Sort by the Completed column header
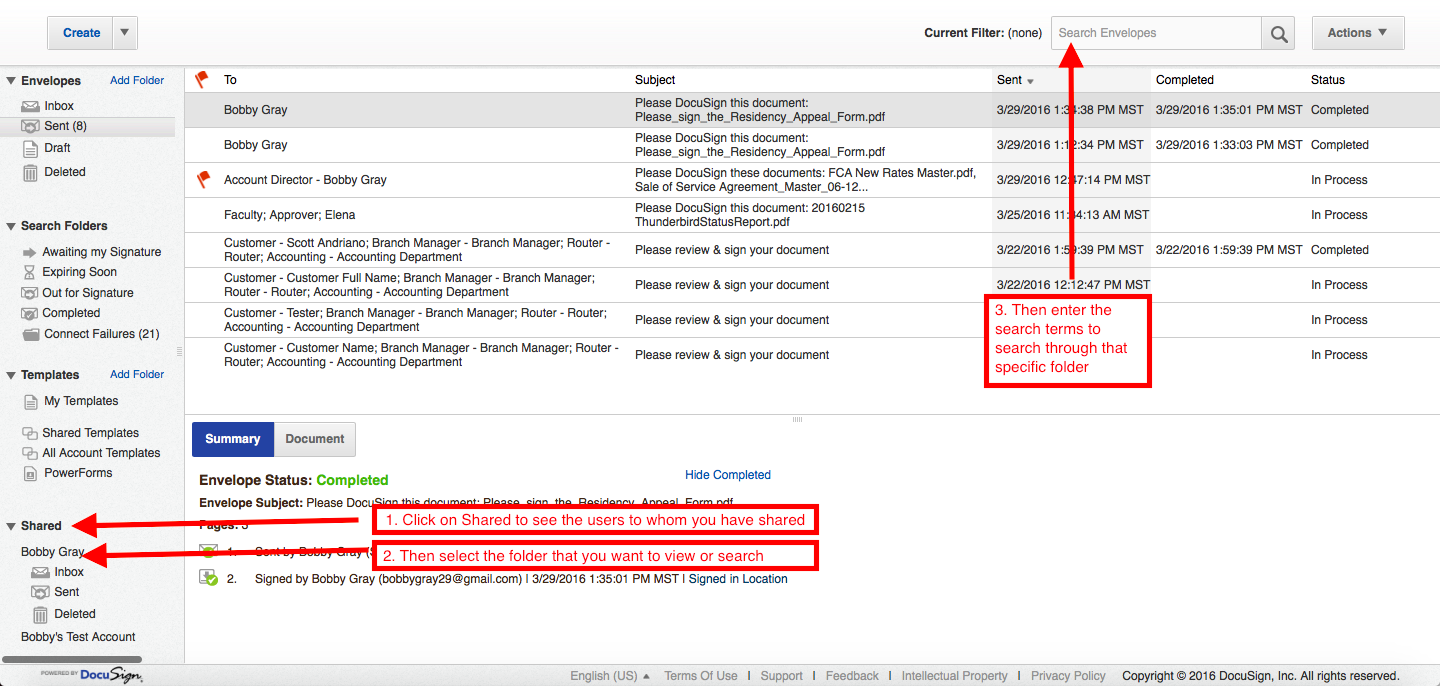The width and height of the screenshot is (1440, 686). (x=1185, y=80)
